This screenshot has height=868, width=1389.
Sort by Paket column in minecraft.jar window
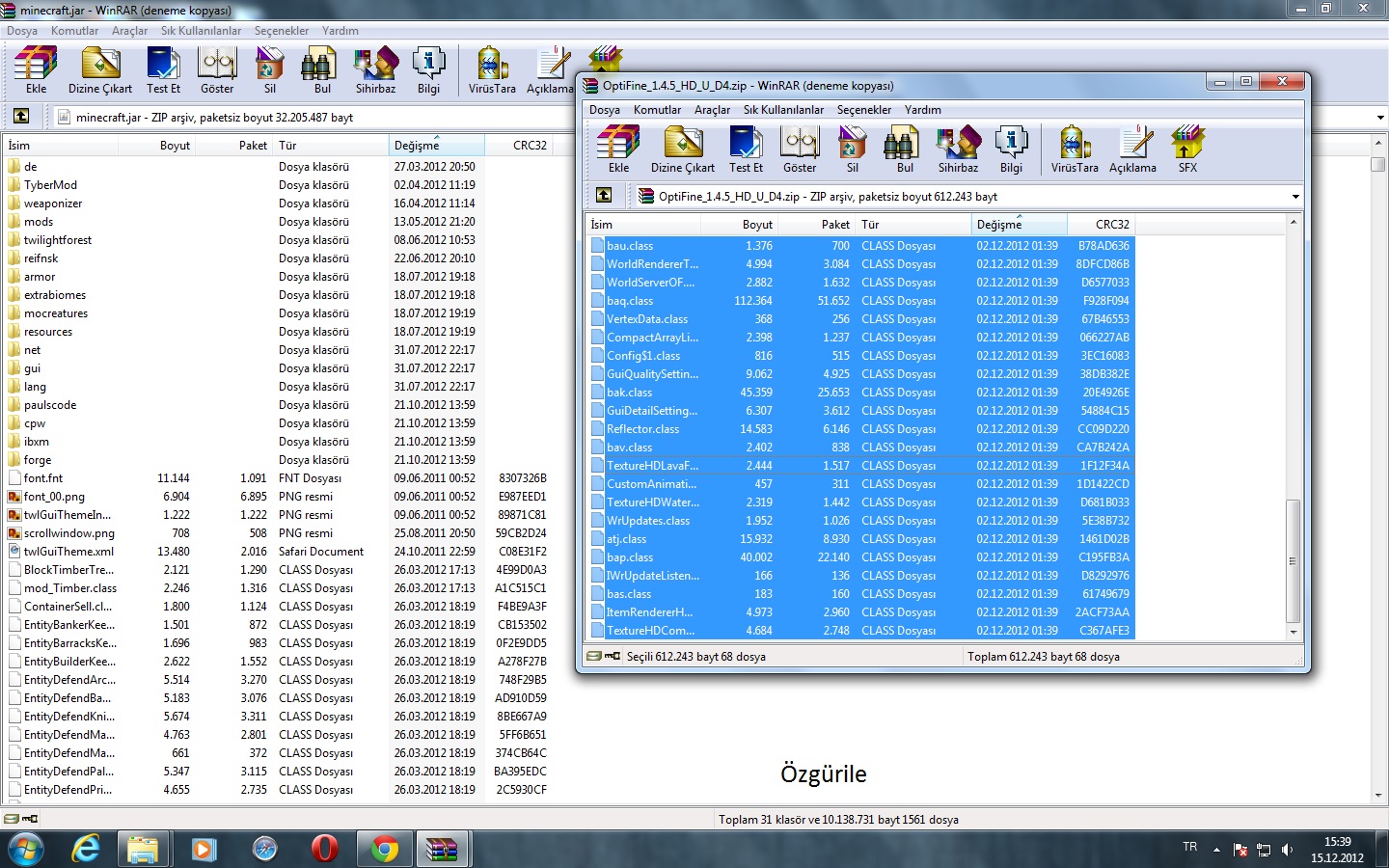234,146
